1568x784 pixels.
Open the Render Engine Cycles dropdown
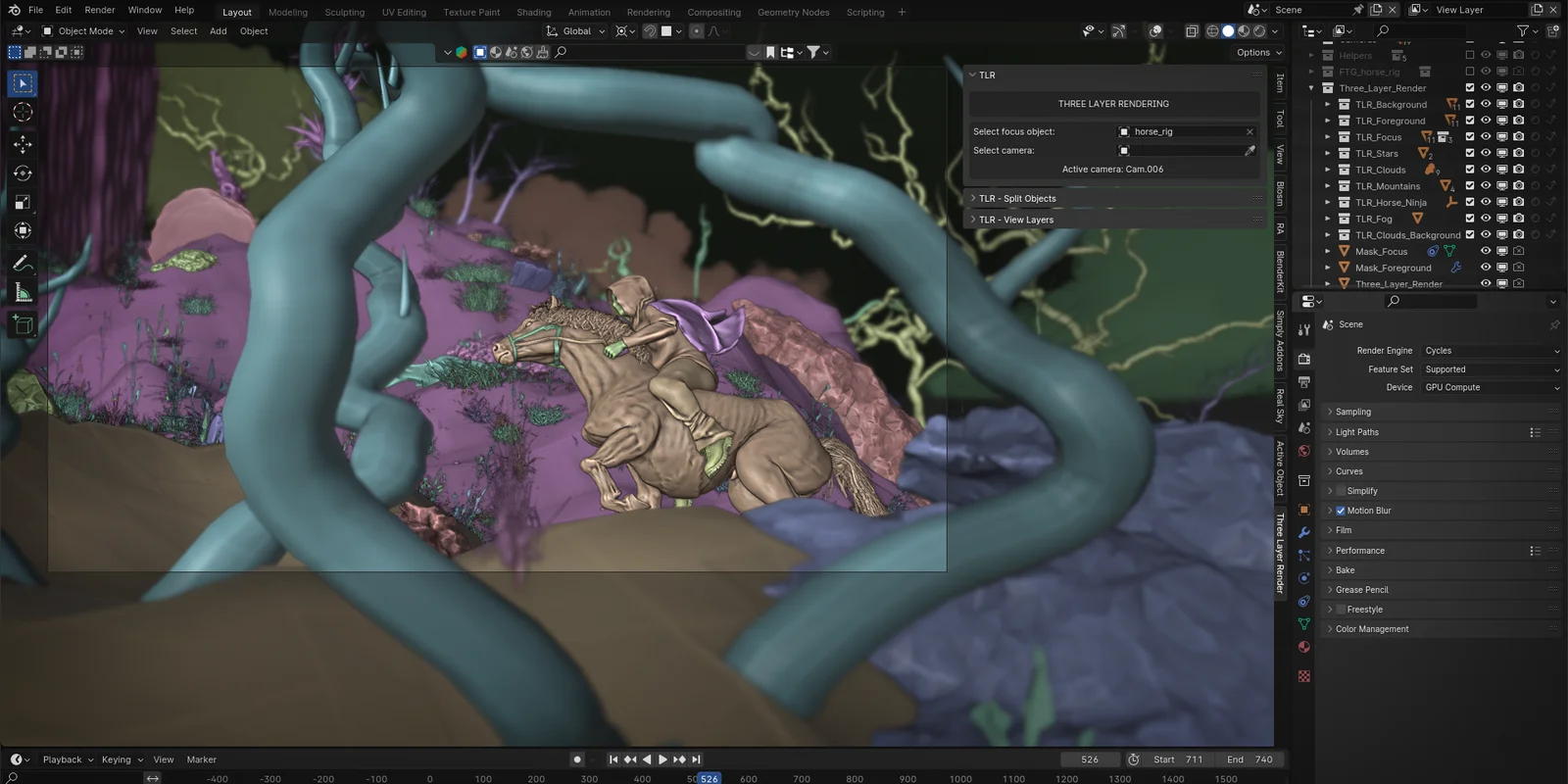click(x=1491, y=351)
